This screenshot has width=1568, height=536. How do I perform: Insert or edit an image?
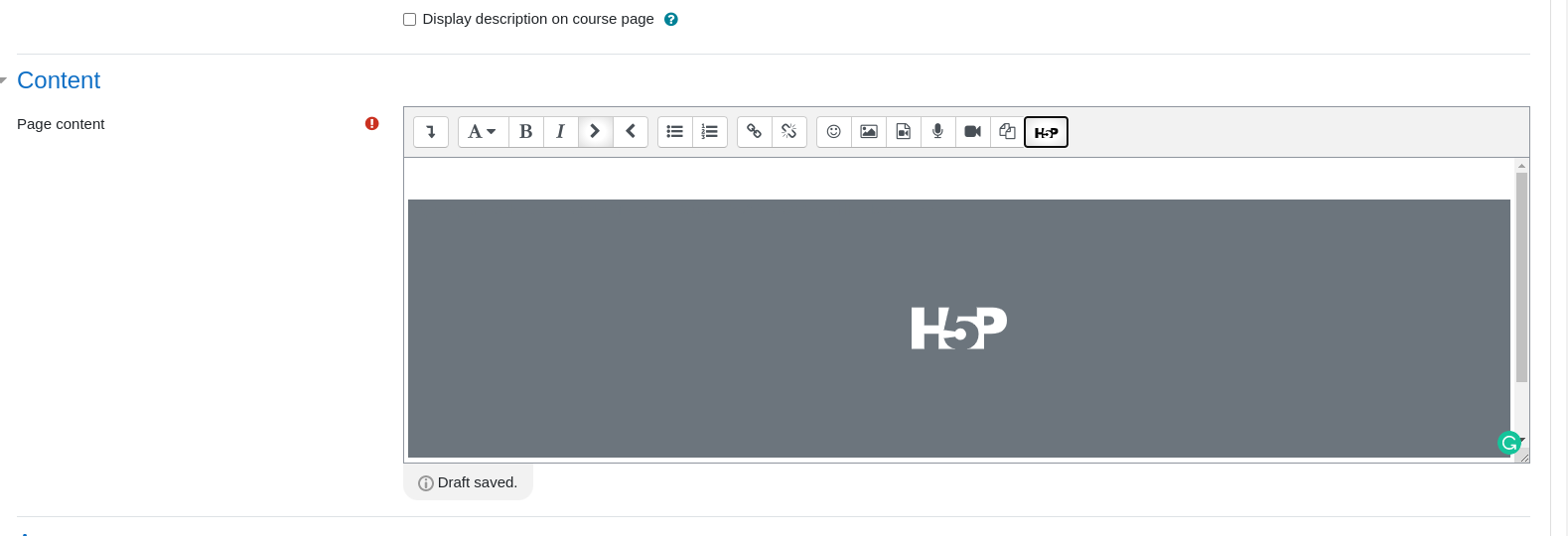(869, 132)
